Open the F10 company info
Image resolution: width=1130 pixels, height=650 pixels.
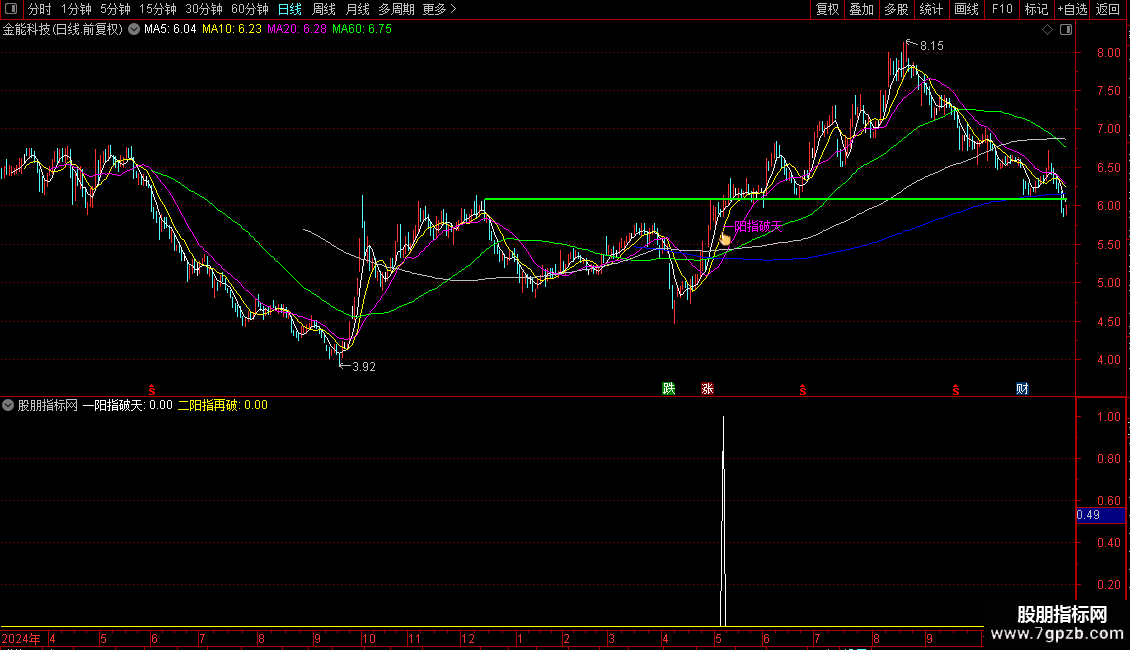[1002, 9]
